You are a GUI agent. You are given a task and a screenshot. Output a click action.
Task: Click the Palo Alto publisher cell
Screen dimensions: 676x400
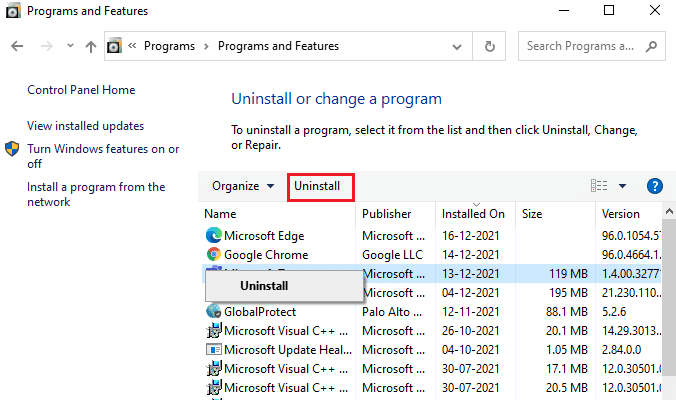click(392, 312)
